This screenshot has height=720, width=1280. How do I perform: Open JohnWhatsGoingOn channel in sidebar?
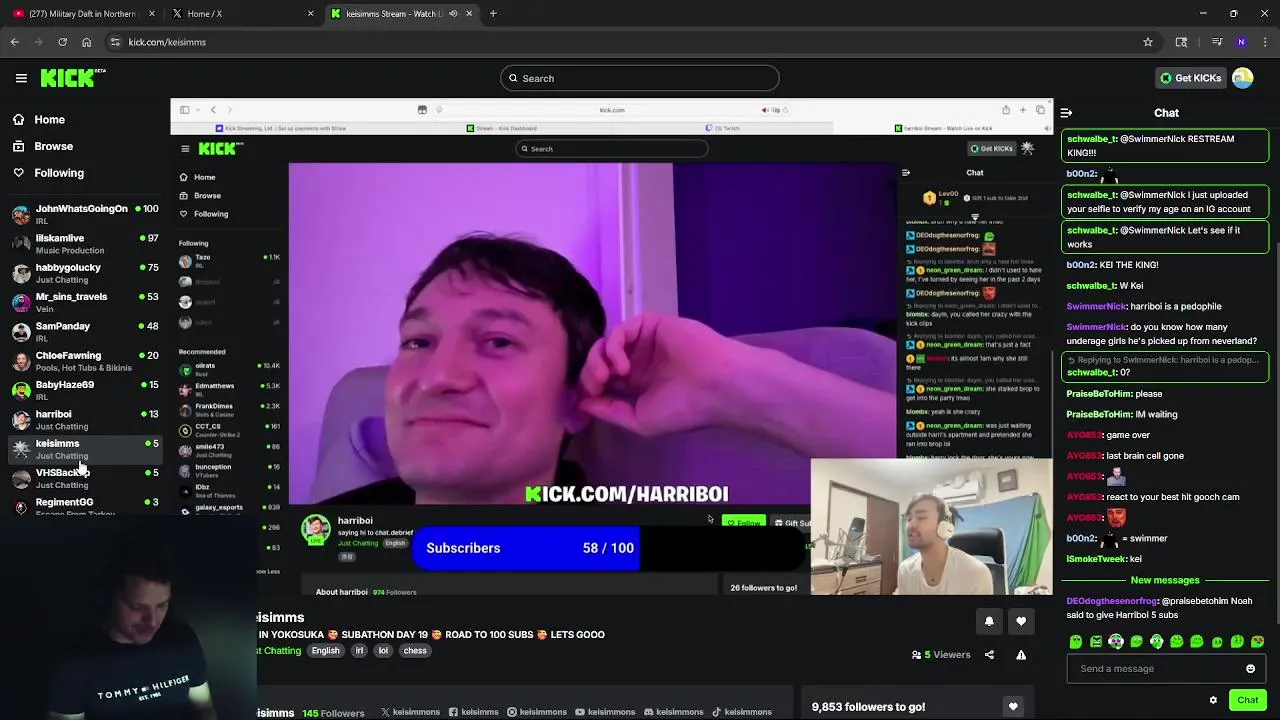click(85, 214)
